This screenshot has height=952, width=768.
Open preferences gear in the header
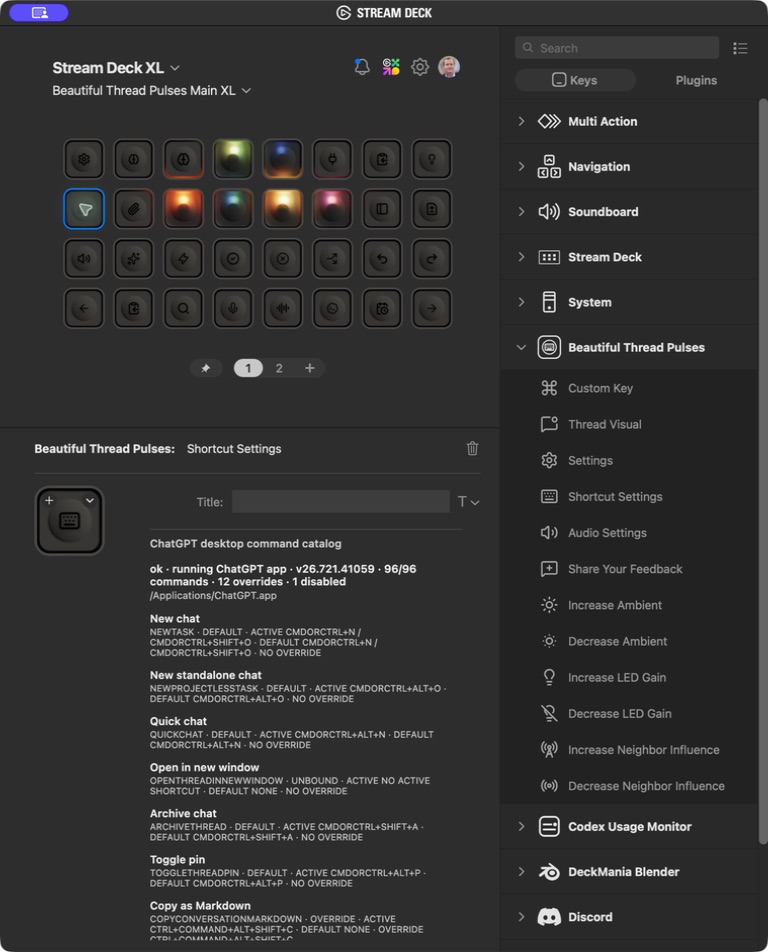(420, 67)
